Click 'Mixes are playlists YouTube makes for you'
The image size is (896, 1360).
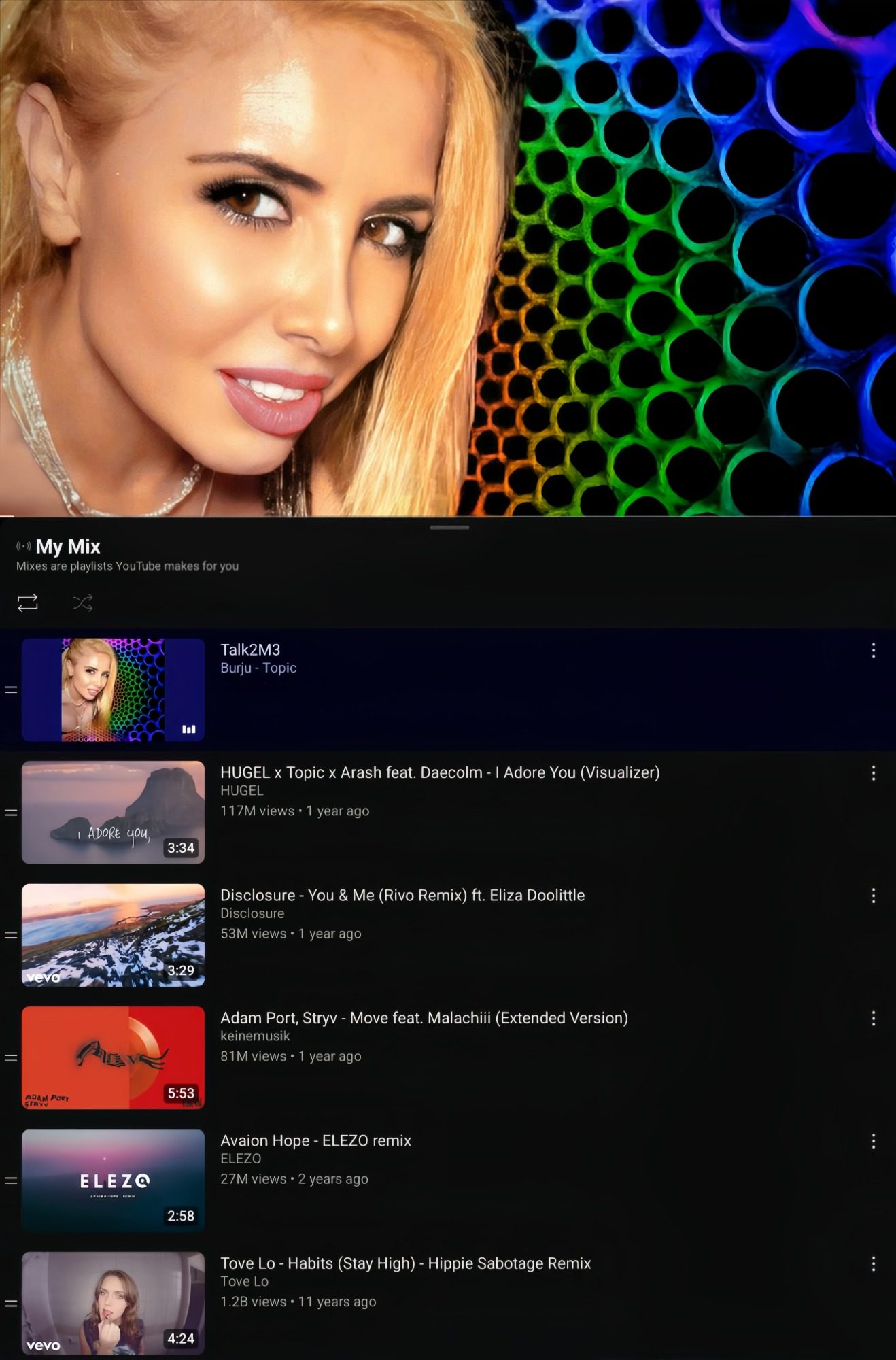click(127, 566)
